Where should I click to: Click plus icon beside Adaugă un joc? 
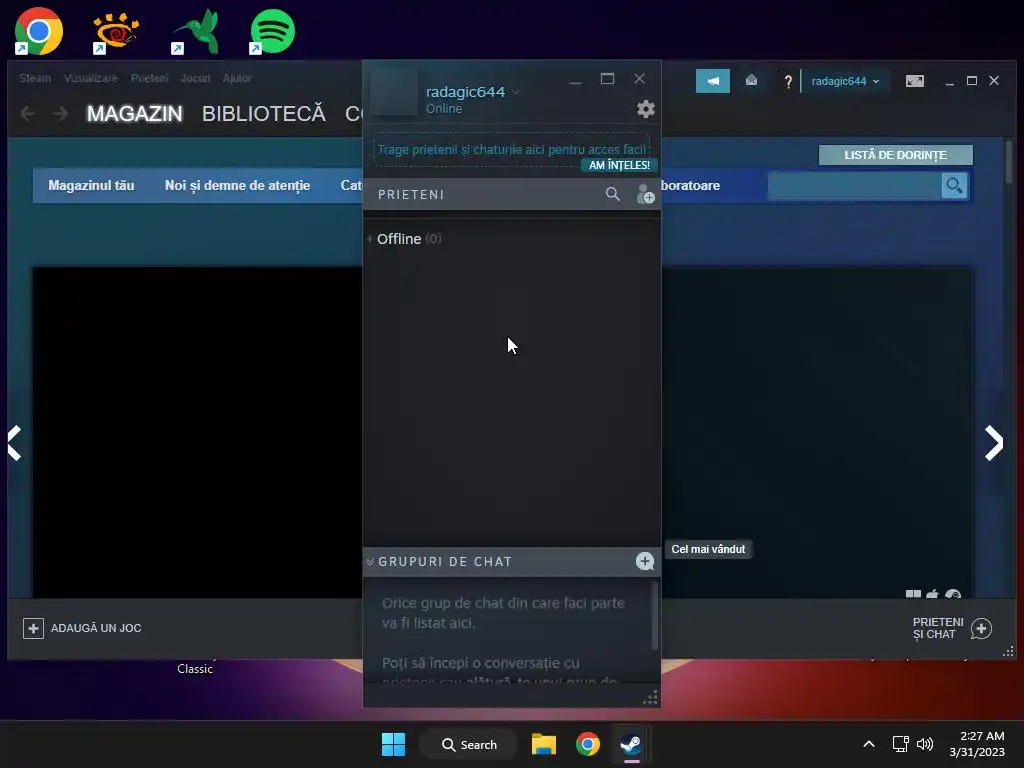click(x=33, y=628)
